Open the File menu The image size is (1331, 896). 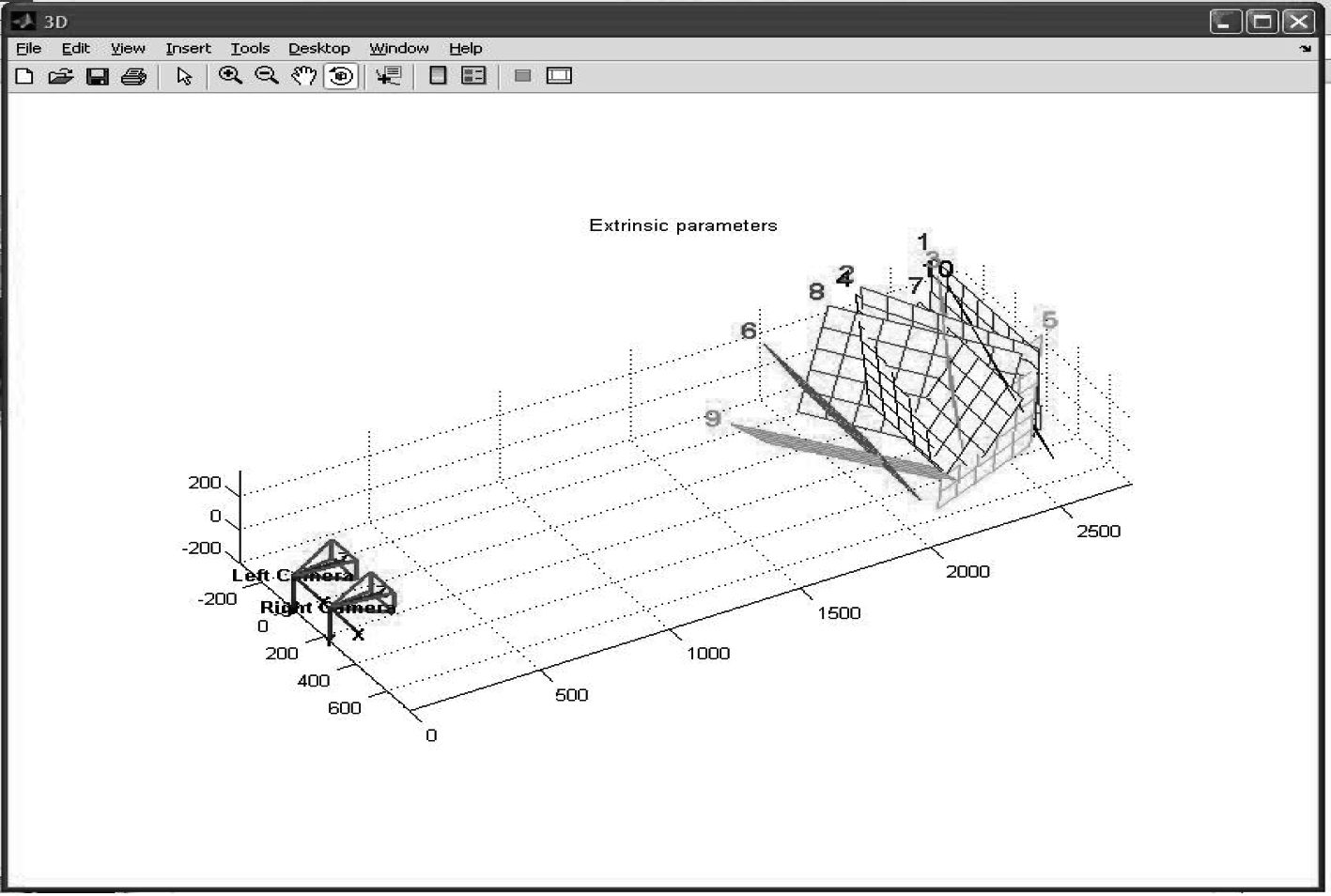click(x=28, y=48)
